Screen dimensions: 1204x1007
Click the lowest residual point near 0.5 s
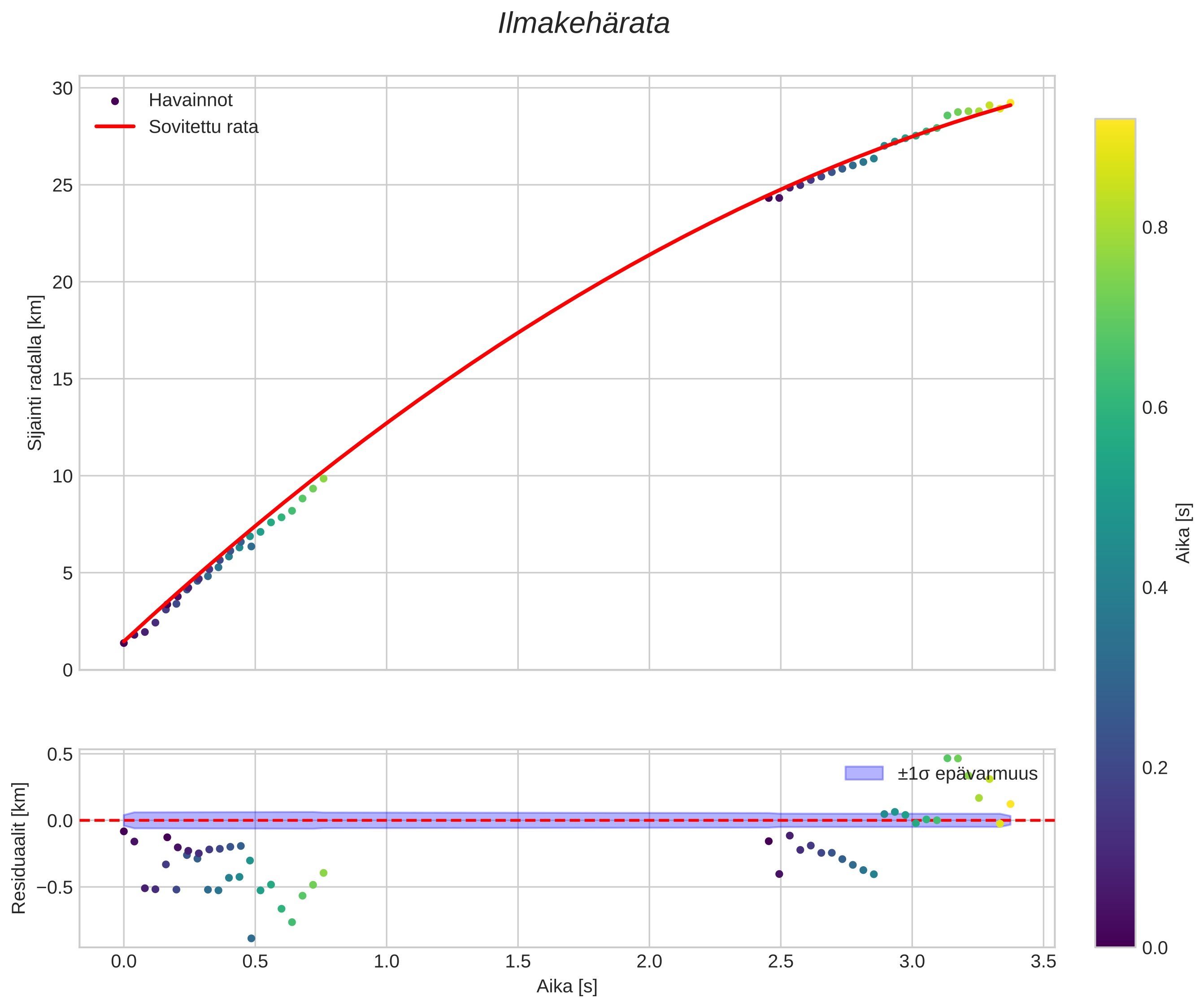[x=251, y=938]
